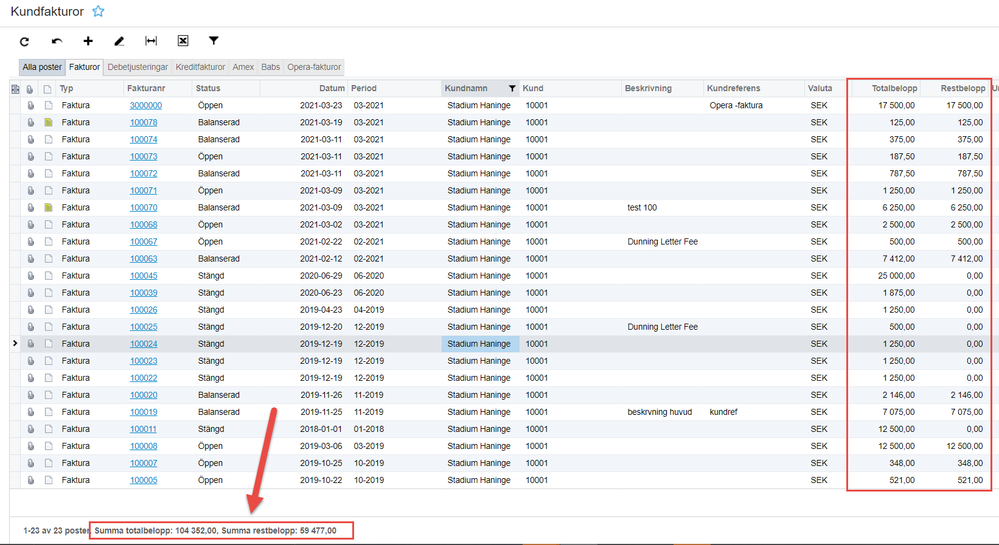
Task: Favorite Kundfakturor with the star icon
Action: (98, 11)
